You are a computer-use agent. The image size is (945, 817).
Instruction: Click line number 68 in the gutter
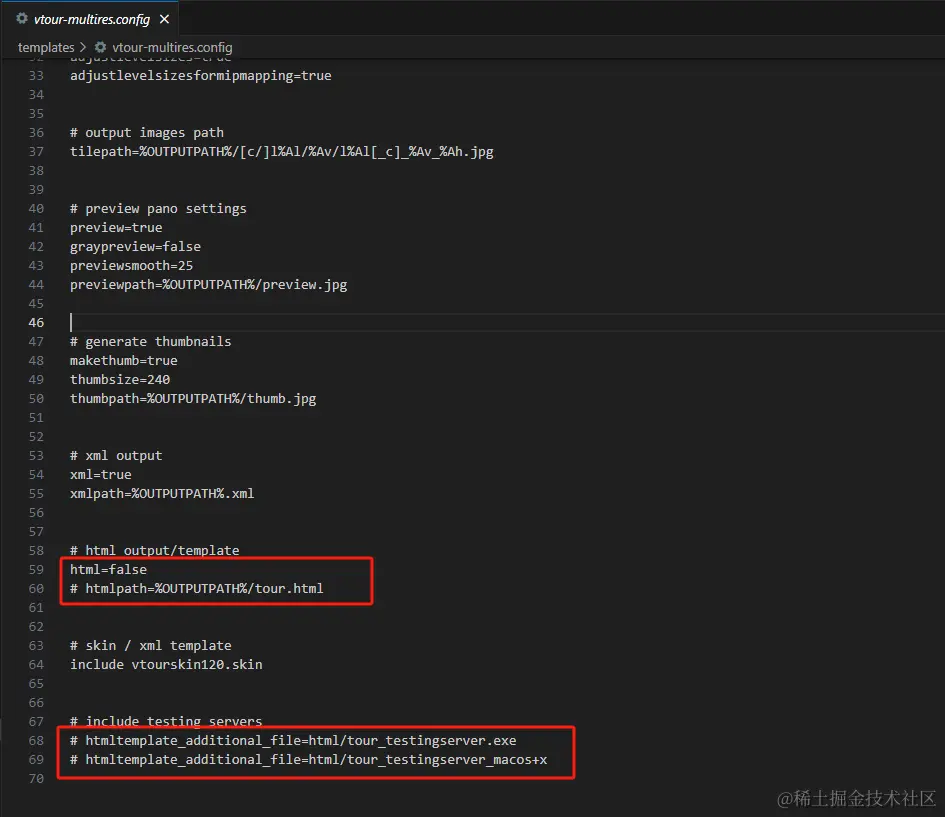pos(36,740)
